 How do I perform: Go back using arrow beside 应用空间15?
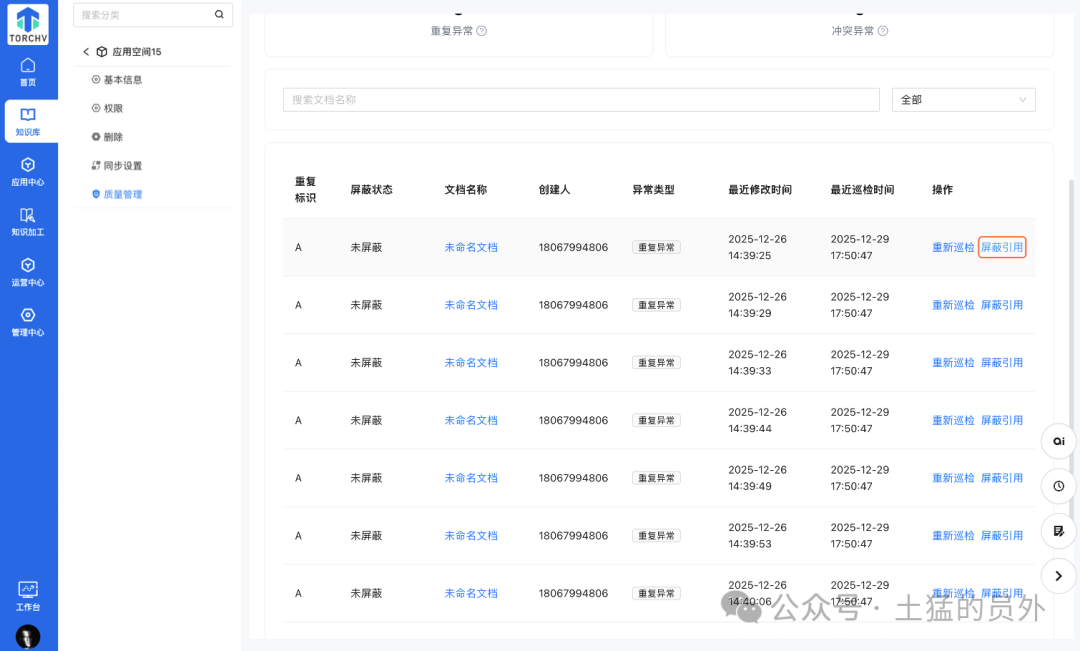[x=86, y=52]
